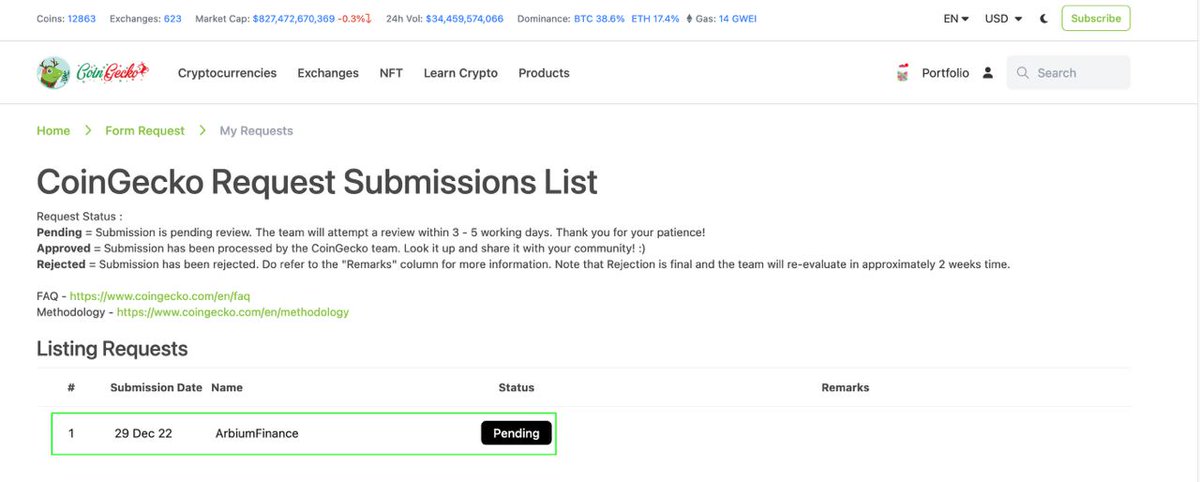This screenshot has height=482, width=1200.
Task: Click the candy portfolio icon
Action: tap(903, 73)
